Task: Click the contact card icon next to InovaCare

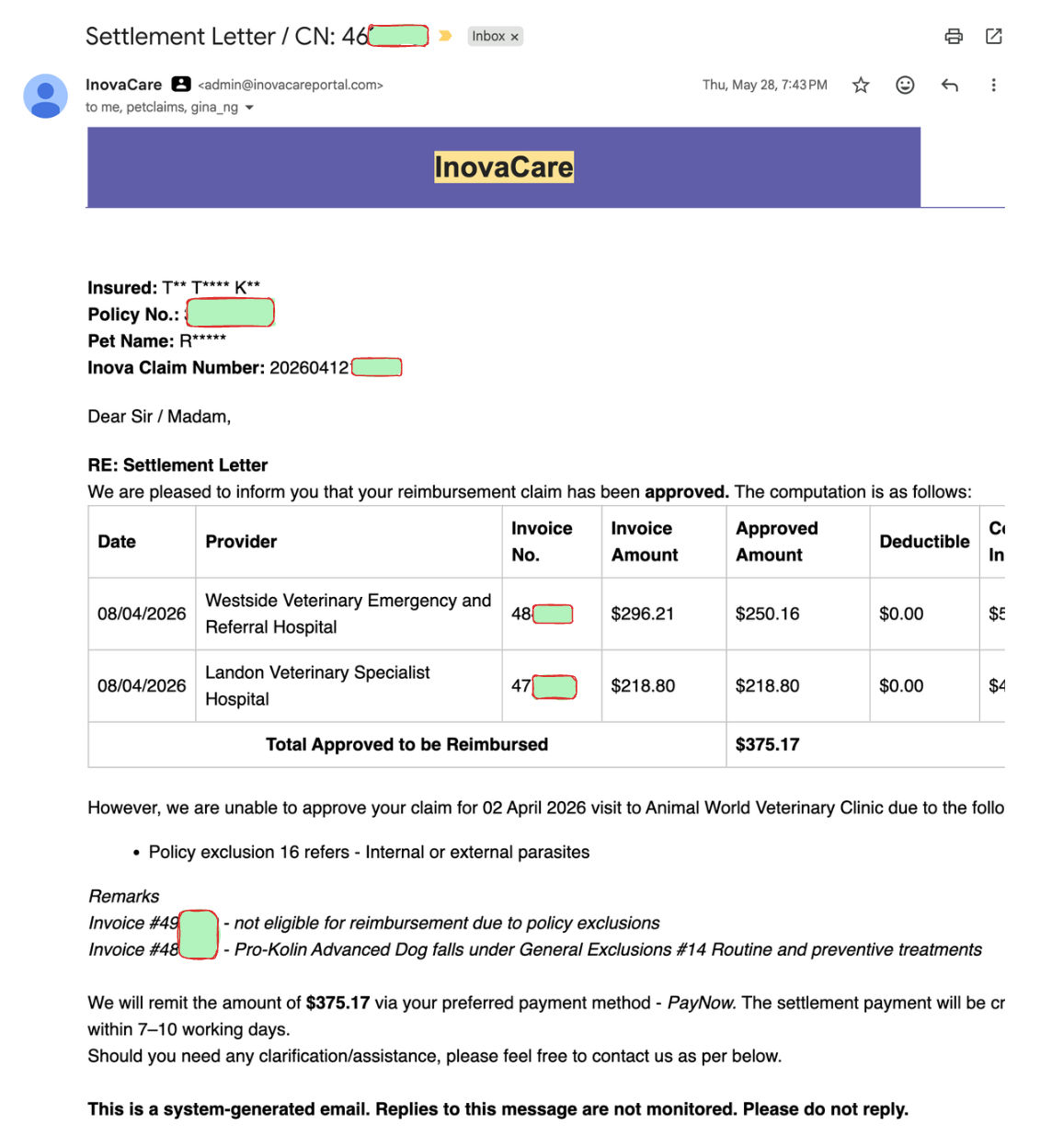Action: click(x=181, y=84)
